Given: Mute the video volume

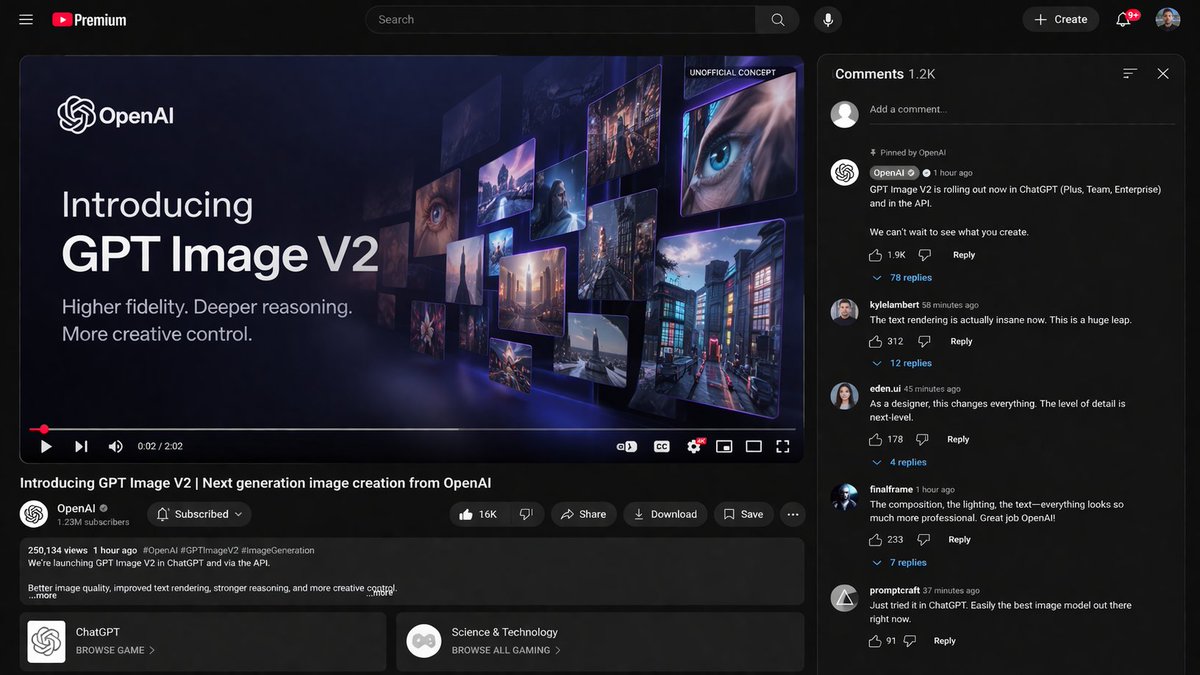Looking at the screenshot, I should point(116,446).
